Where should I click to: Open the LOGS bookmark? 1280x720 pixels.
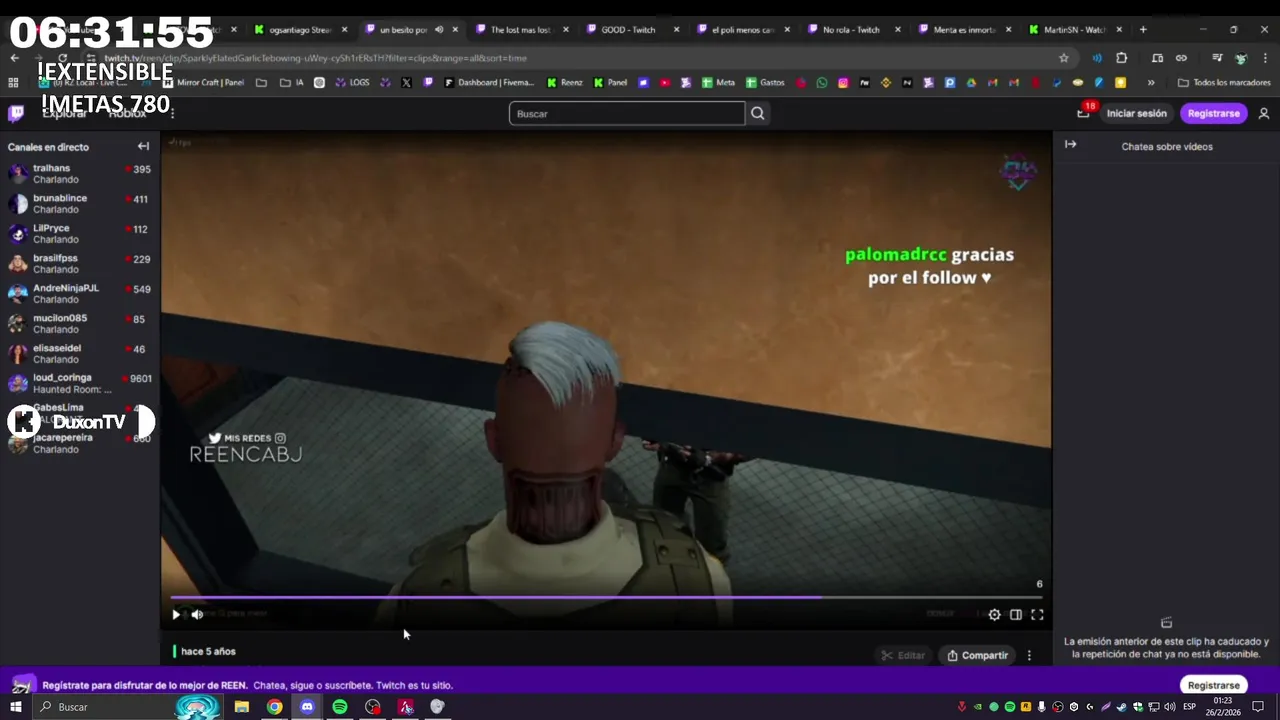point(352,83)
